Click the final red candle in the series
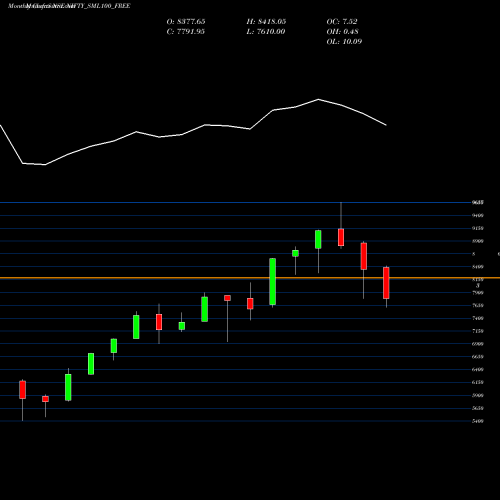Viewport: 500px width, 500px height. click(x=386, y=283)
